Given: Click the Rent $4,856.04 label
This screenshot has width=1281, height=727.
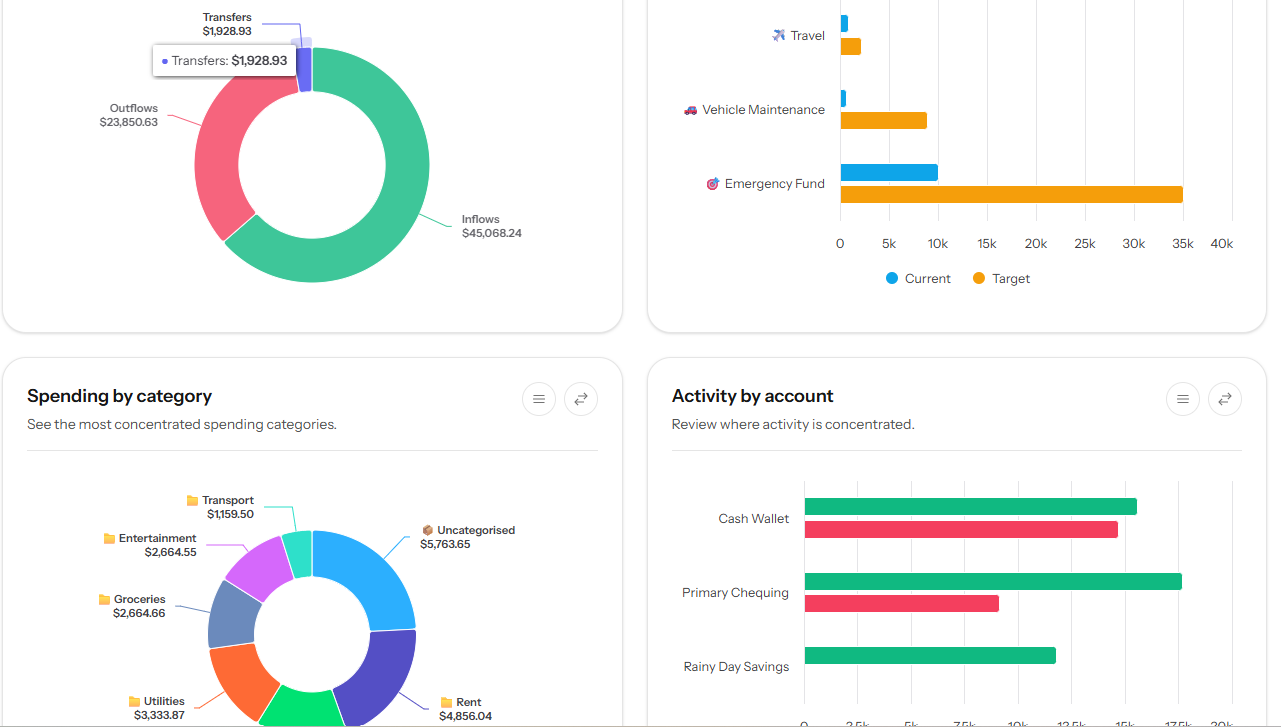Looking at the screenshot, I should (x=466, y=709).
